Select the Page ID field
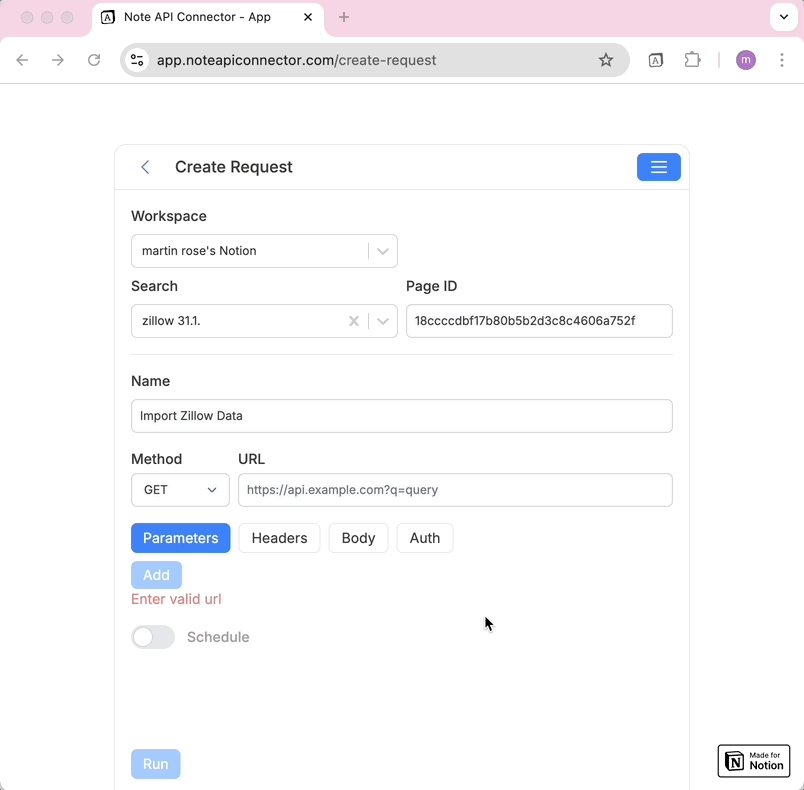Screen dimensions: 804x790 (538, 320)
